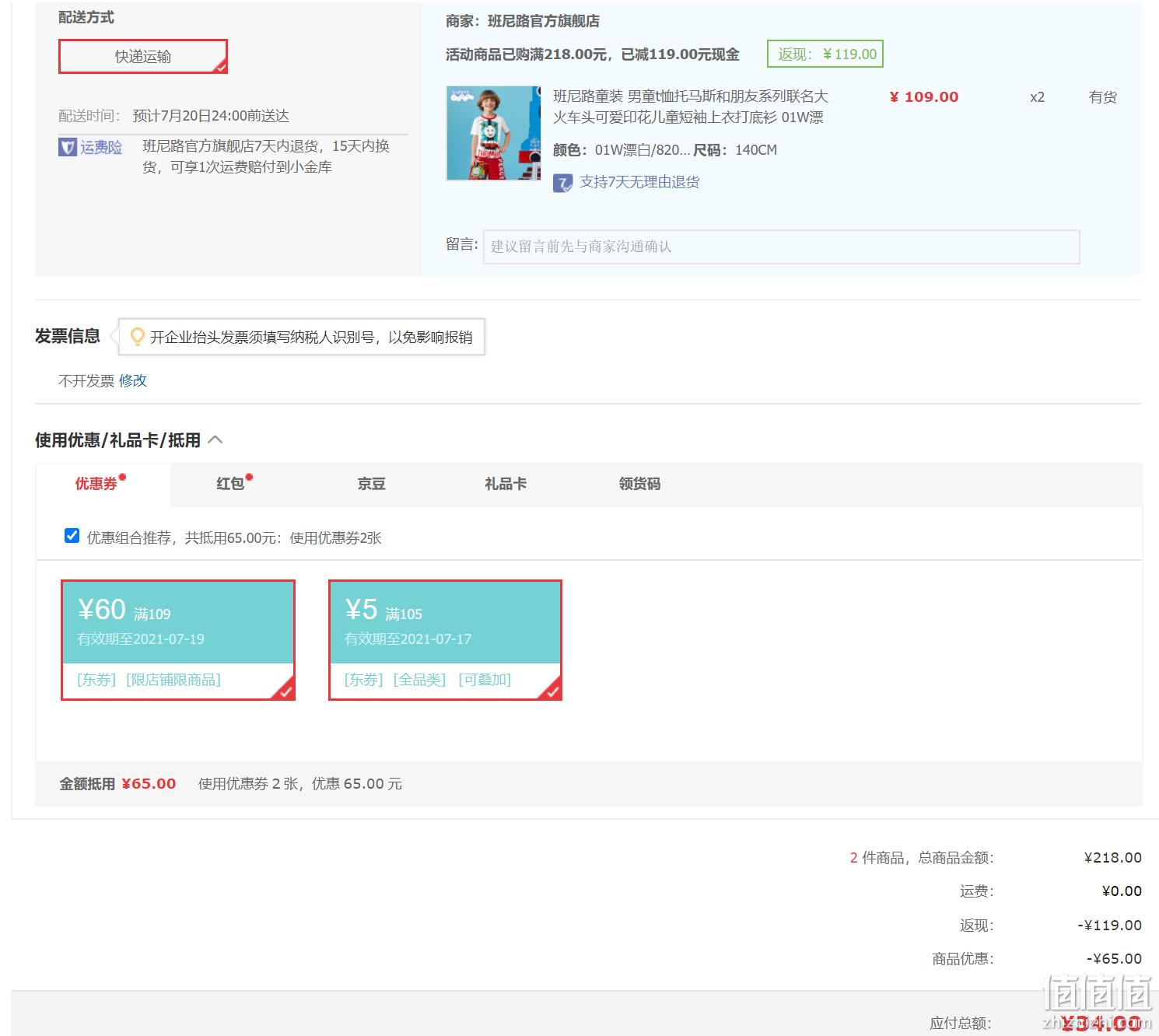Image resolution: width=1159 pixels, height=1036 pixels.
Task: Toggle the ¥60 满109 coupon
Action: pyautogui.click(x=178, y=640)
